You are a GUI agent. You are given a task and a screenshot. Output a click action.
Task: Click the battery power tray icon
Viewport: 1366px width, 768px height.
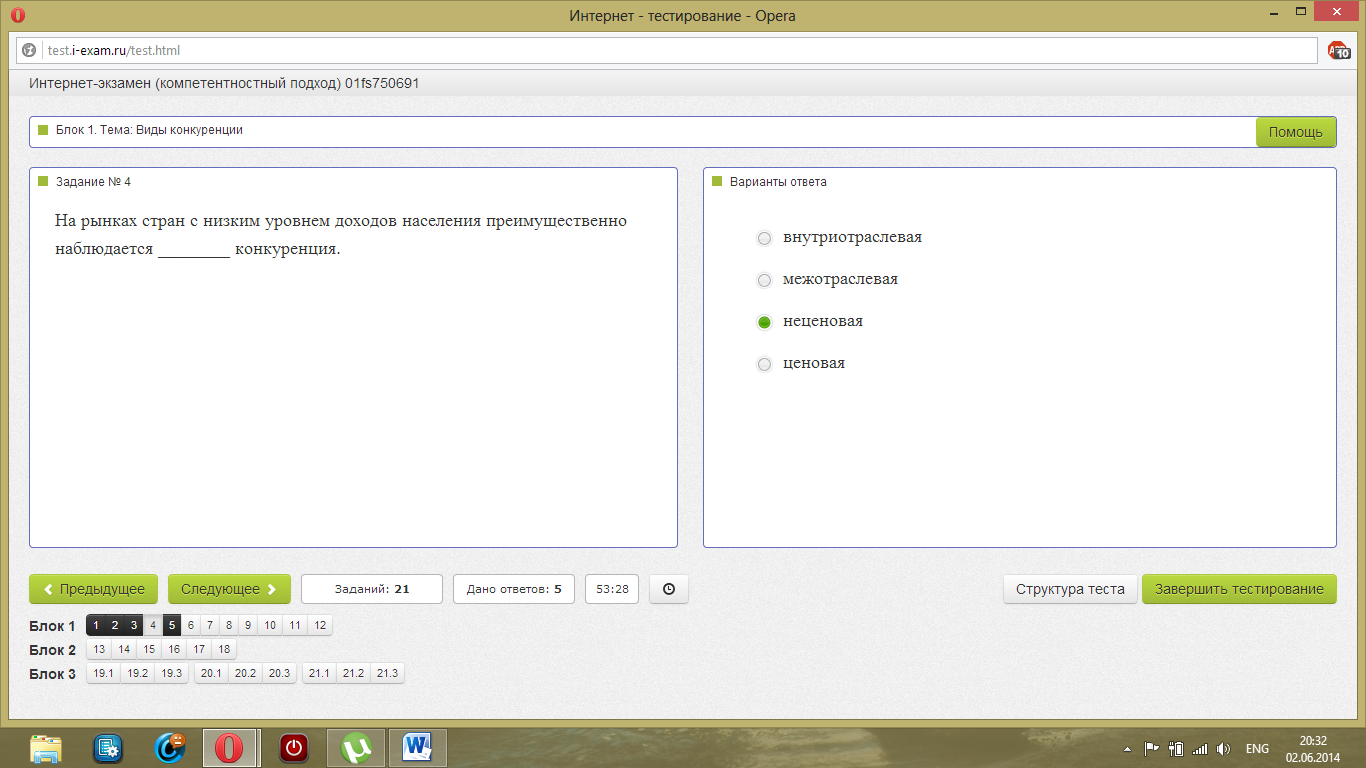tap(1176, 748)
